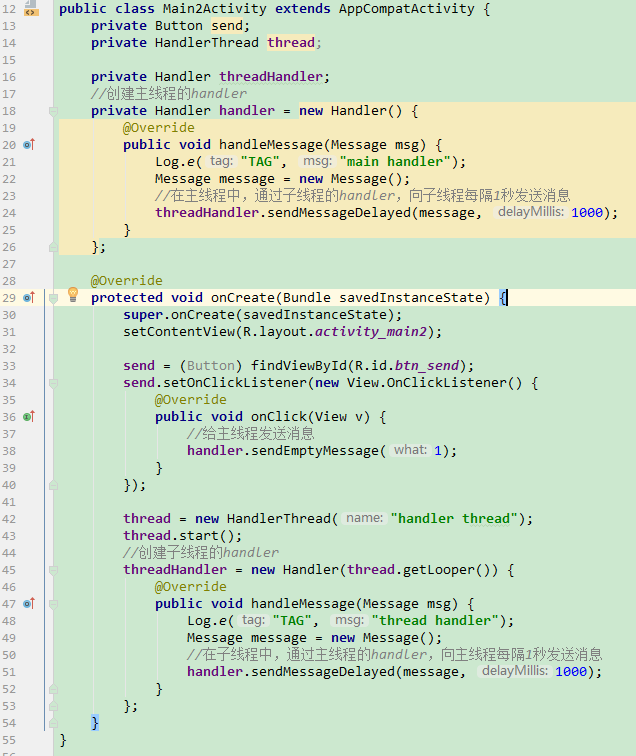Click sendMessageDelayed on line 24
Screen dimensions: 636x756
[339, 213]
